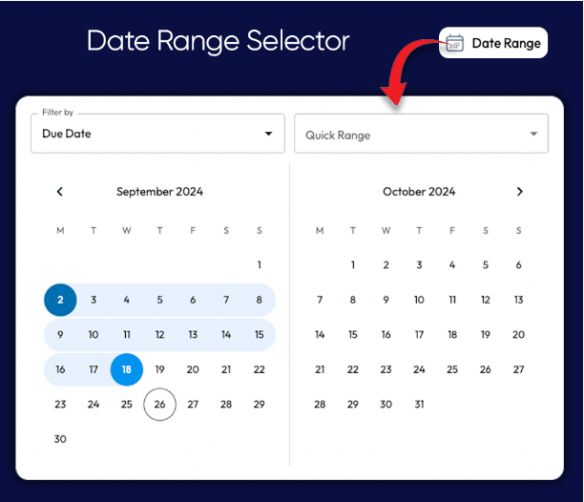The width and height of the screenshot is (584, 502).
Task: Click September 10 in the highlighted range
Action: [x=93, y=335]
